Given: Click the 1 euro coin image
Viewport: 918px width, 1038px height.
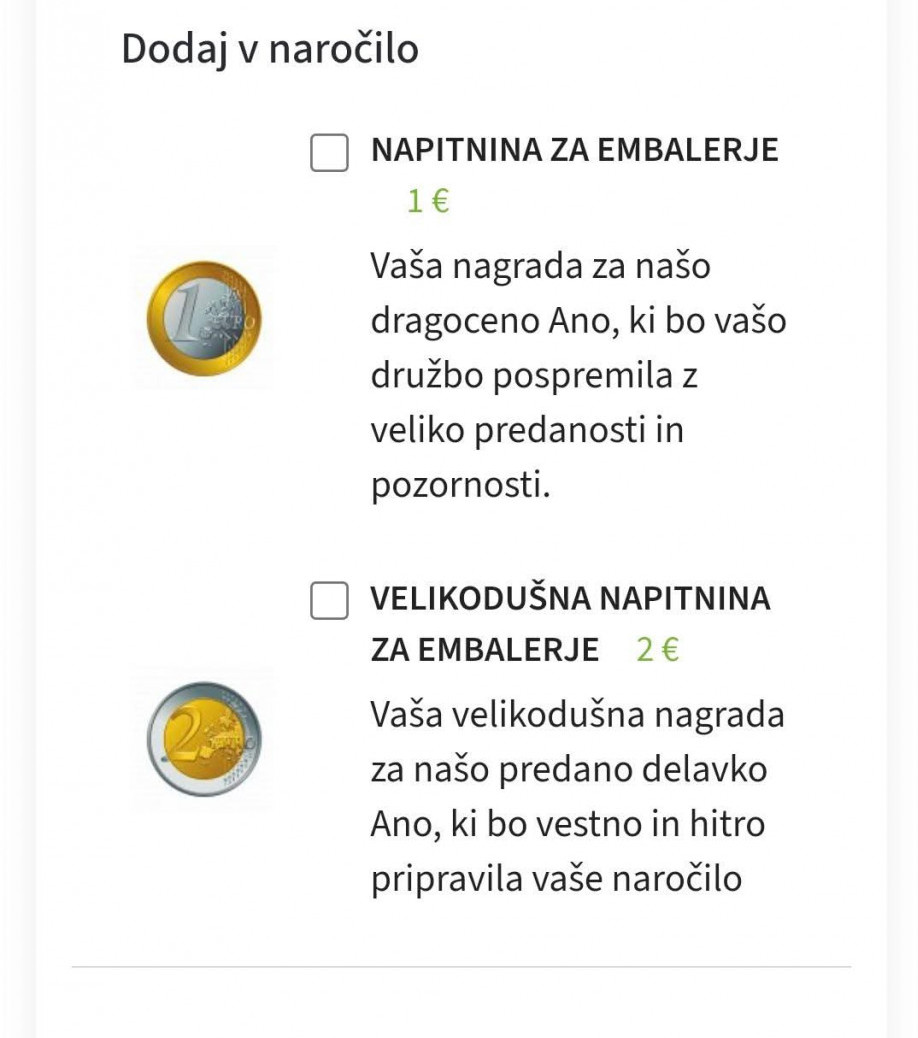Looking at the screenshot, I should click(204, 318).
